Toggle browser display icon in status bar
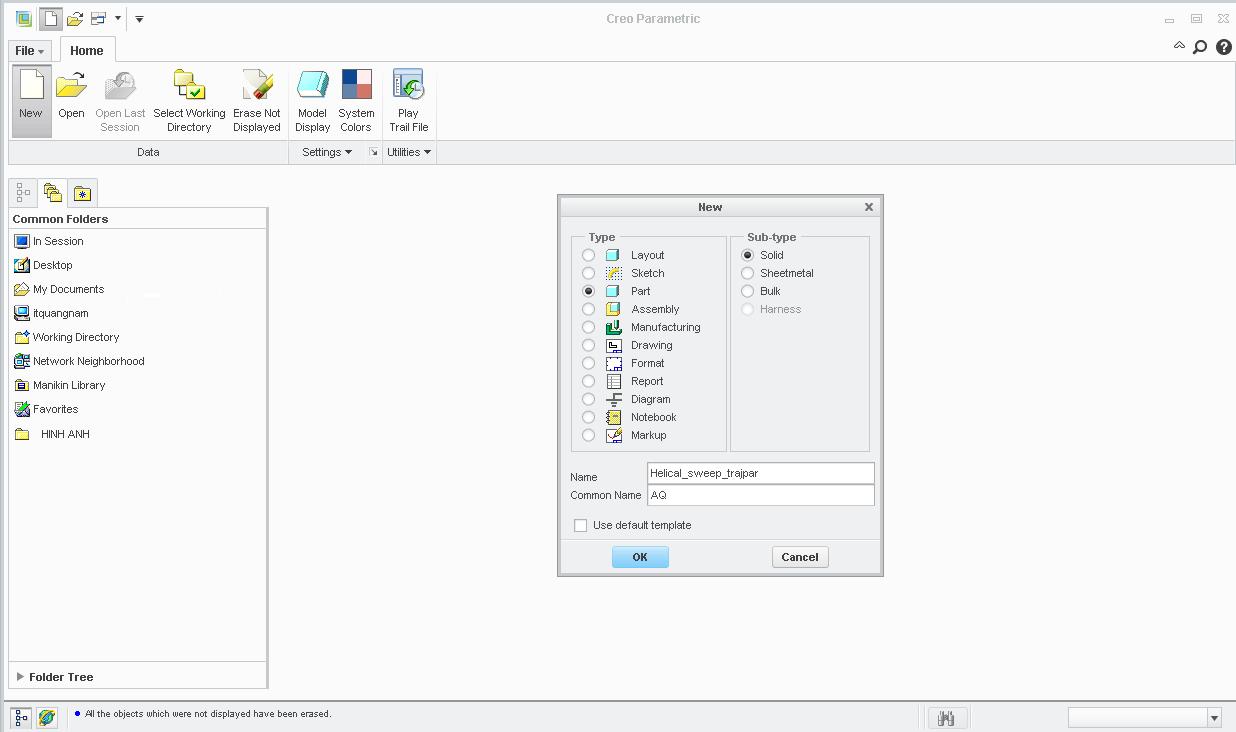This screenshot has height=732, width=1236. (47, 717)
